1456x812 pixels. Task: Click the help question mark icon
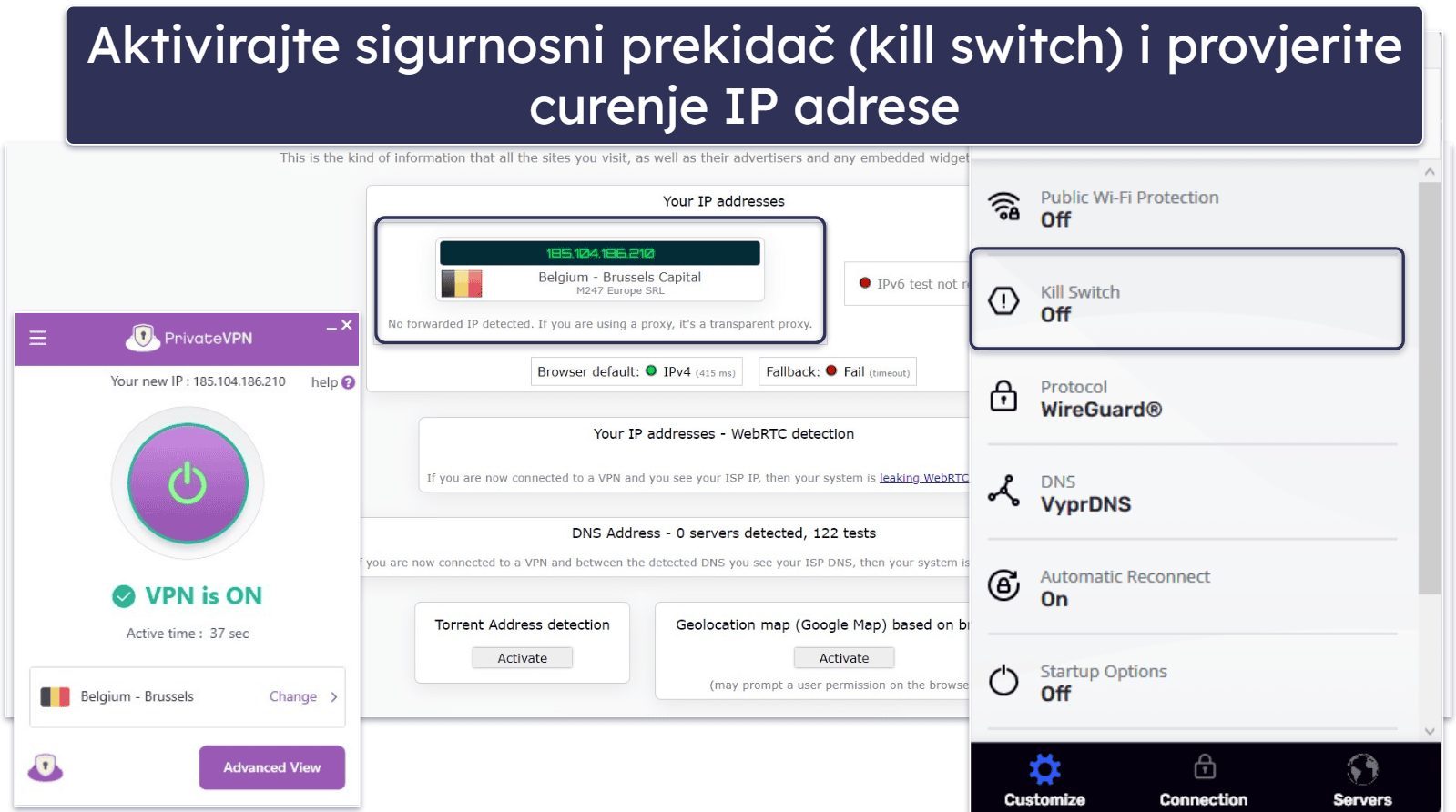tap(348, 382)
